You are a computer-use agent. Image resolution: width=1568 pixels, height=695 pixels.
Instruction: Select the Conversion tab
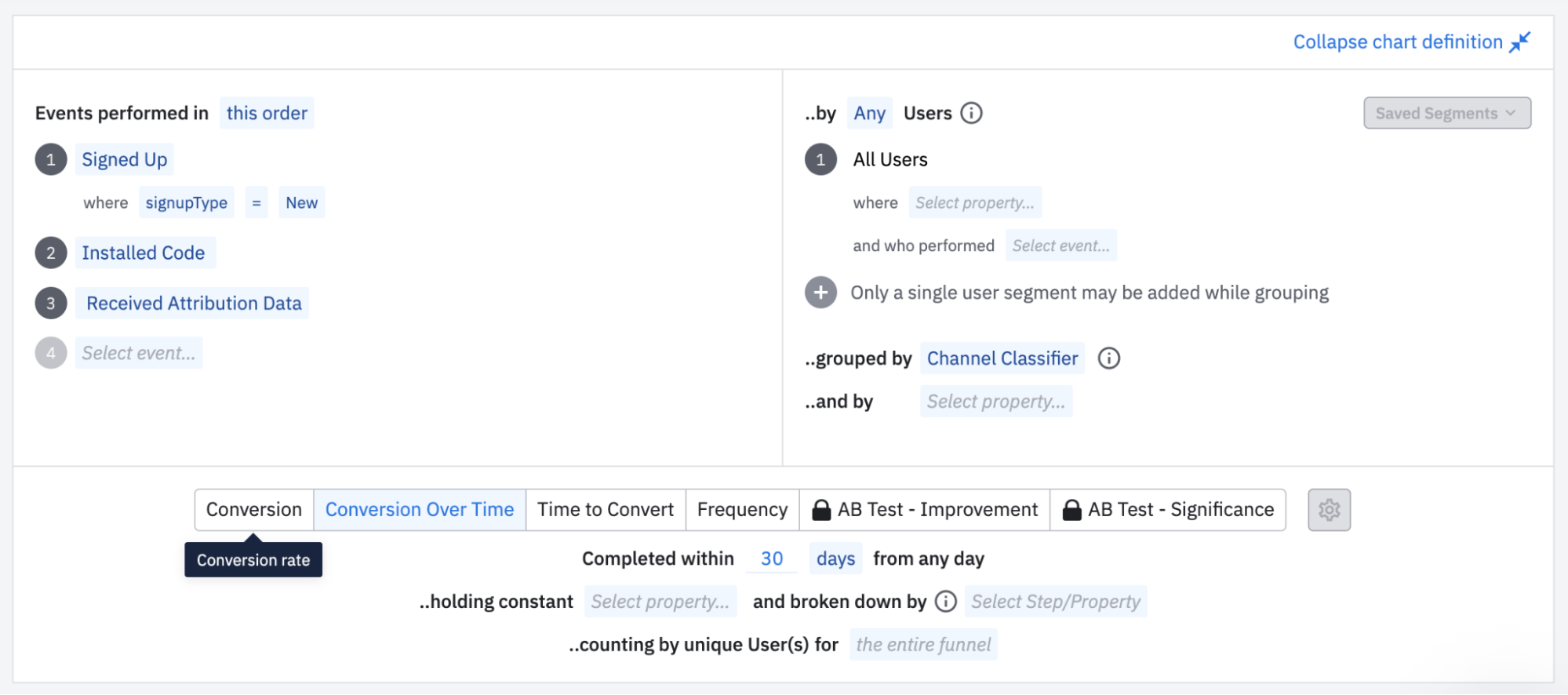pos(254,510)
